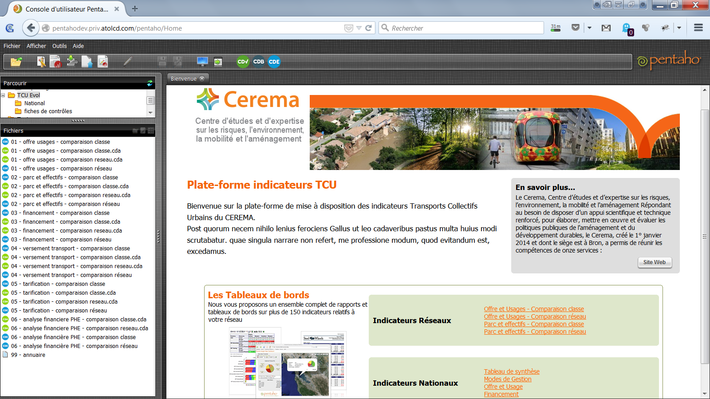Open dropdown arrow next to Firebug icon
The height and width of the screenshot is (399, 710).
coord(679,28)
